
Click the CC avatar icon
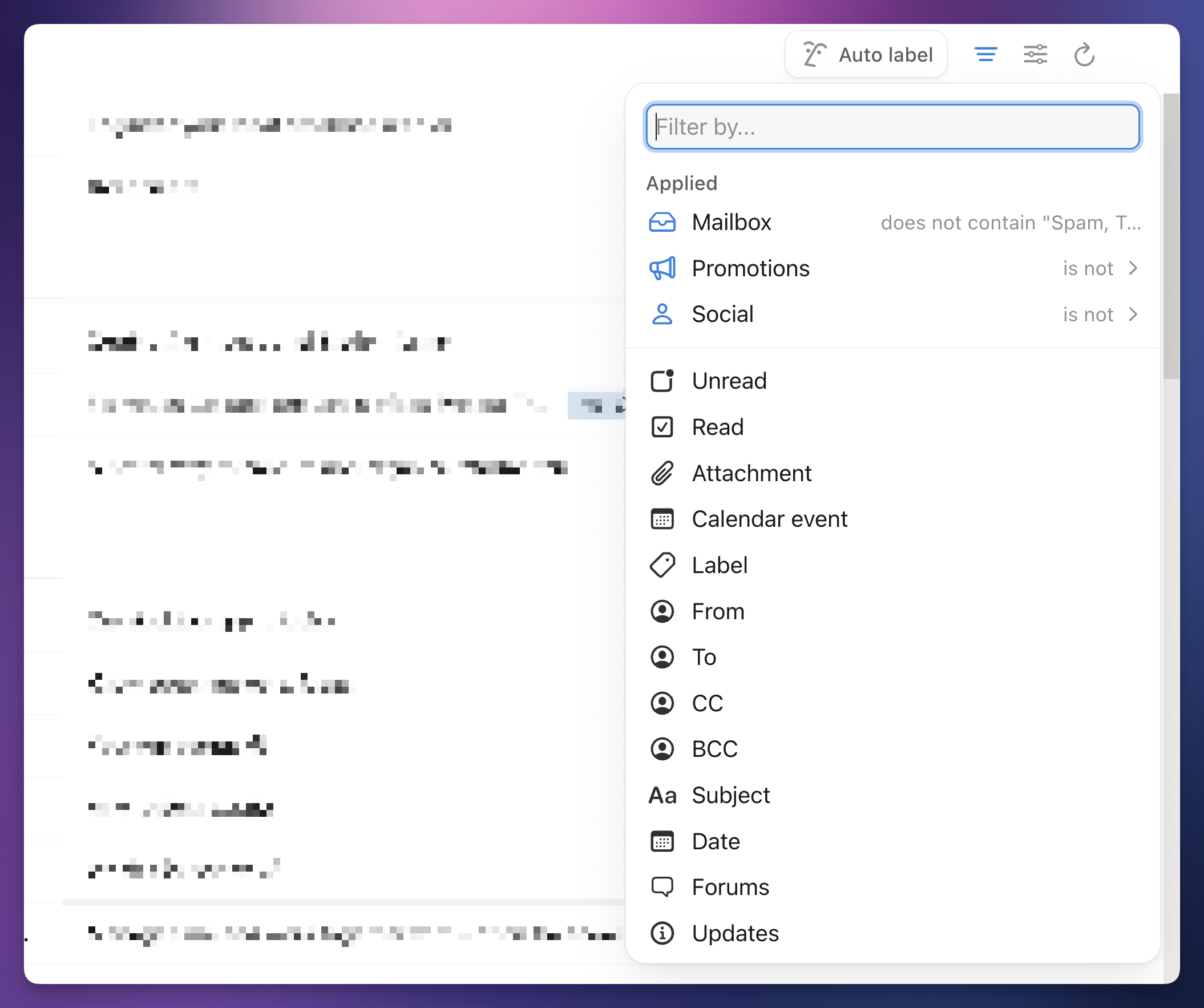662,703
